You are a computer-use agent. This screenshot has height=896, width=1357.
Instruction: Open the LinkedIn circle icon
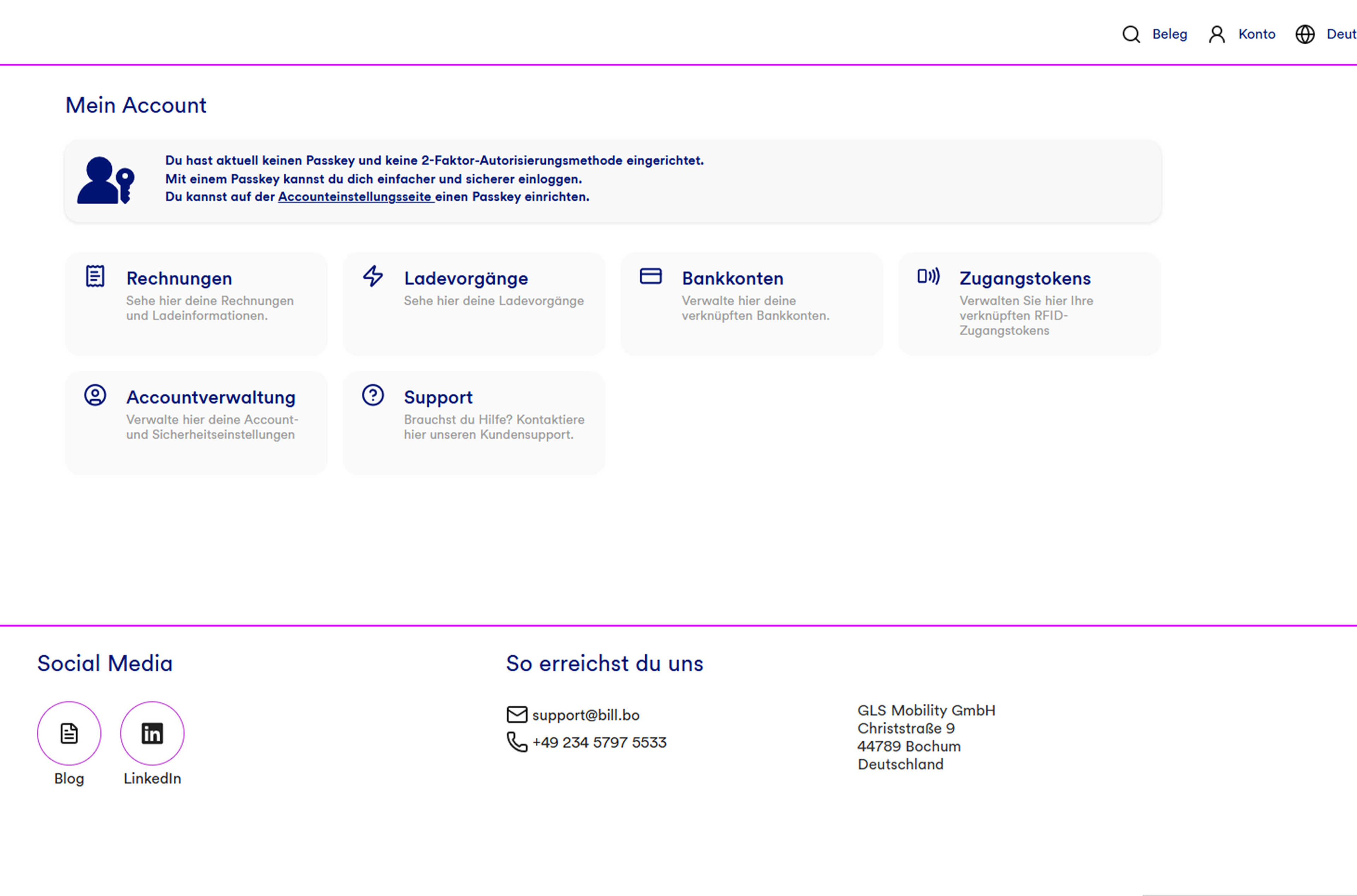[x=152, y=733]
